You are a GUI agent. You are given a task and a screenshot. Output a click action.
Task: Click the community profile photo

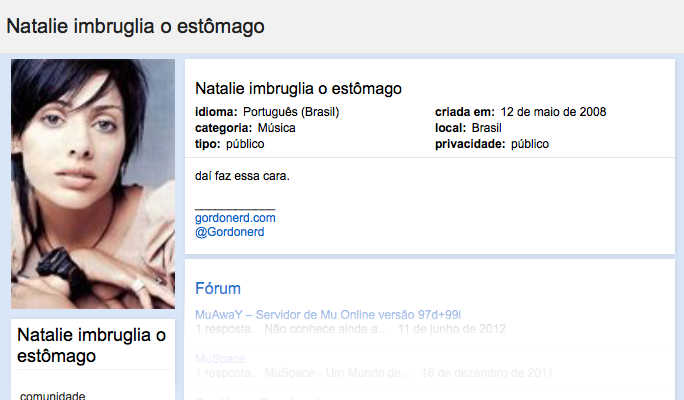point(93,184)
